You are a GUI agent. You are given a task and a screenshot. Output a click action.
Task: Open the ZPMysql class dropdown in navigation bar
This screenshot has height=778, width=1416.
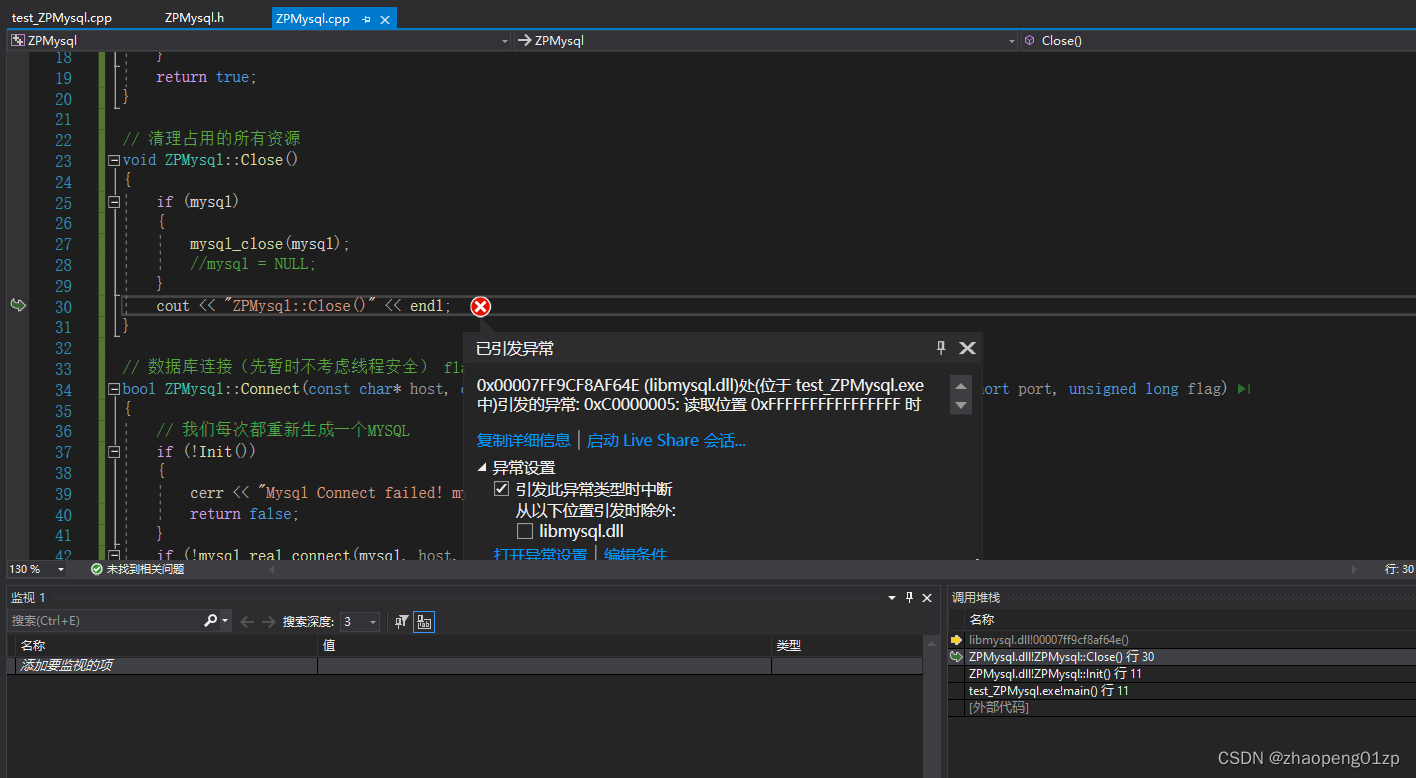coord(1012,41)
